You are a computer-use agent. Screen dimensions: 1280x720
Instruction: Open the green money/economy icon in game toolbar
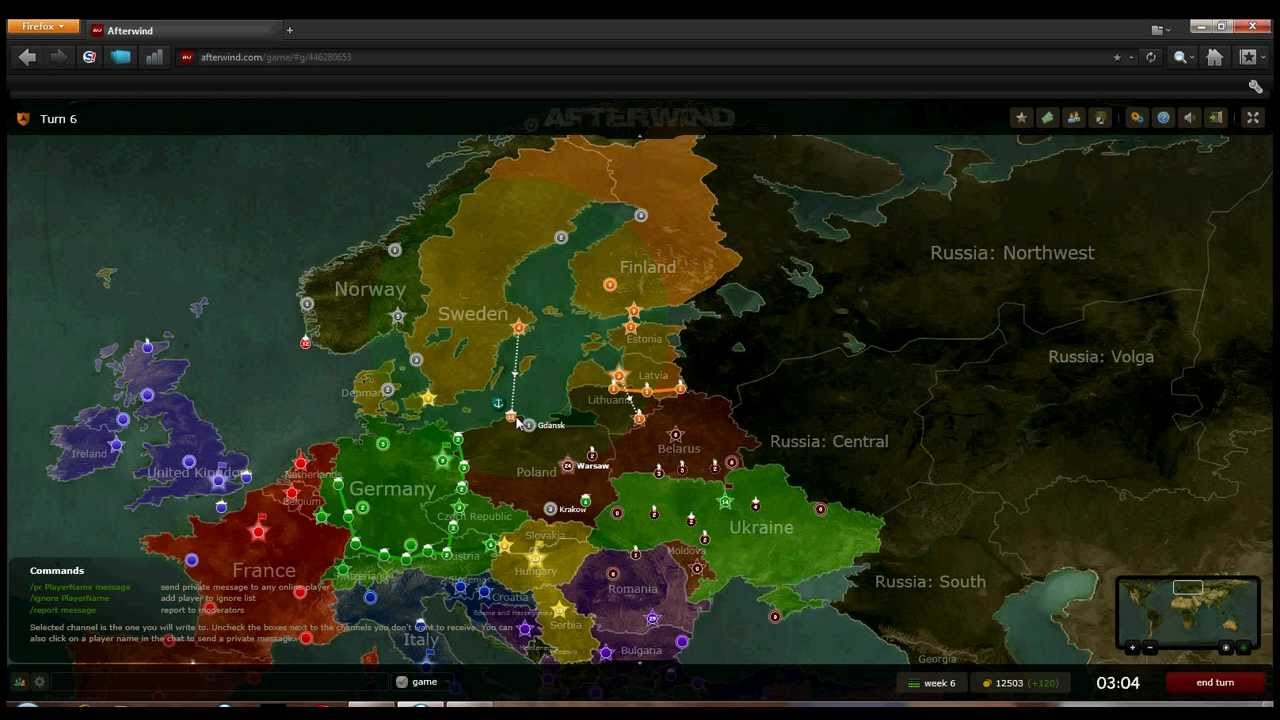click(1047, 118)
